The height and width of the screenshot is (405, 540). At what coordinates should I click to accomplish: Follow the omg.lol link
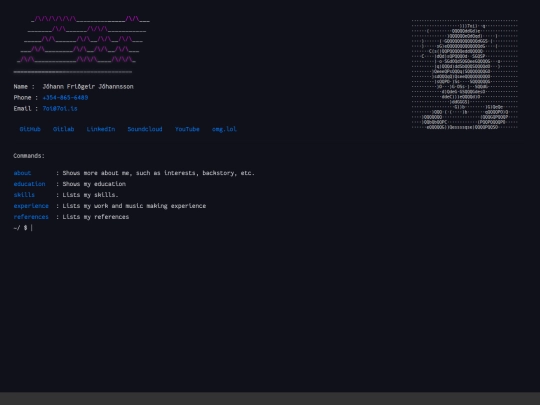224,129
